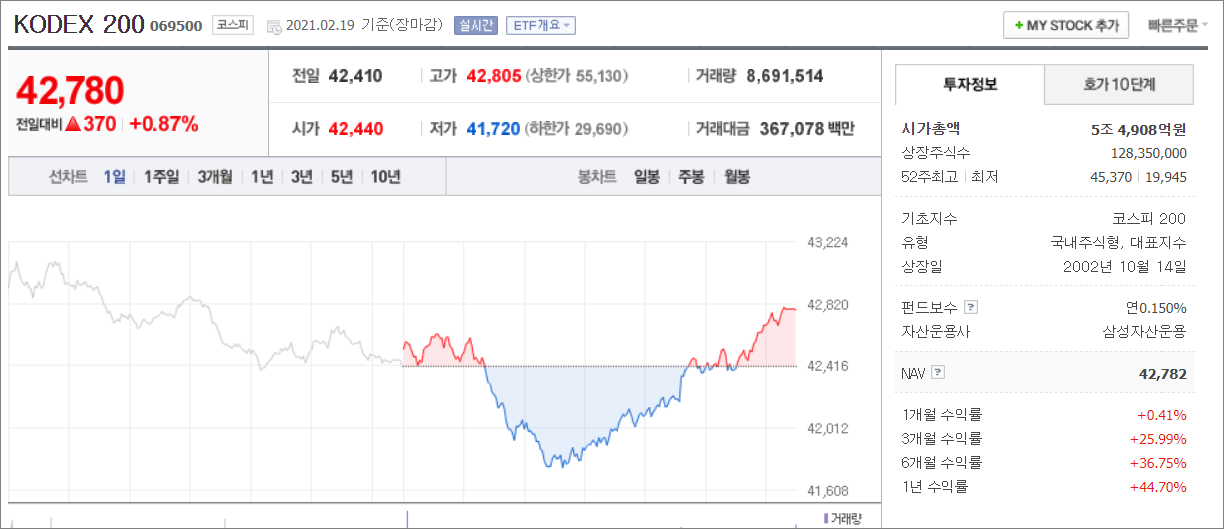Select the 5년 line chart period
Screen dimensions: 1224x529
(x=342, y=177)
